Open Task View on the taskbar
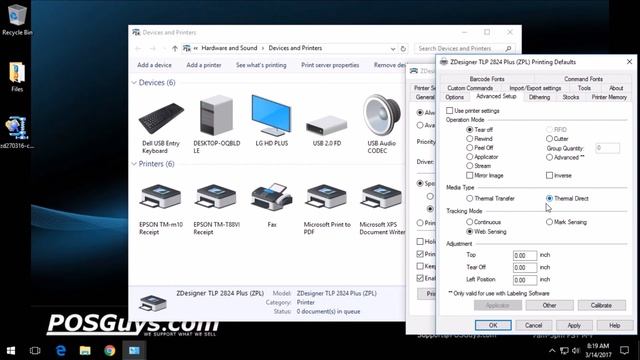 pyautogui.click(x=35, y=350)
